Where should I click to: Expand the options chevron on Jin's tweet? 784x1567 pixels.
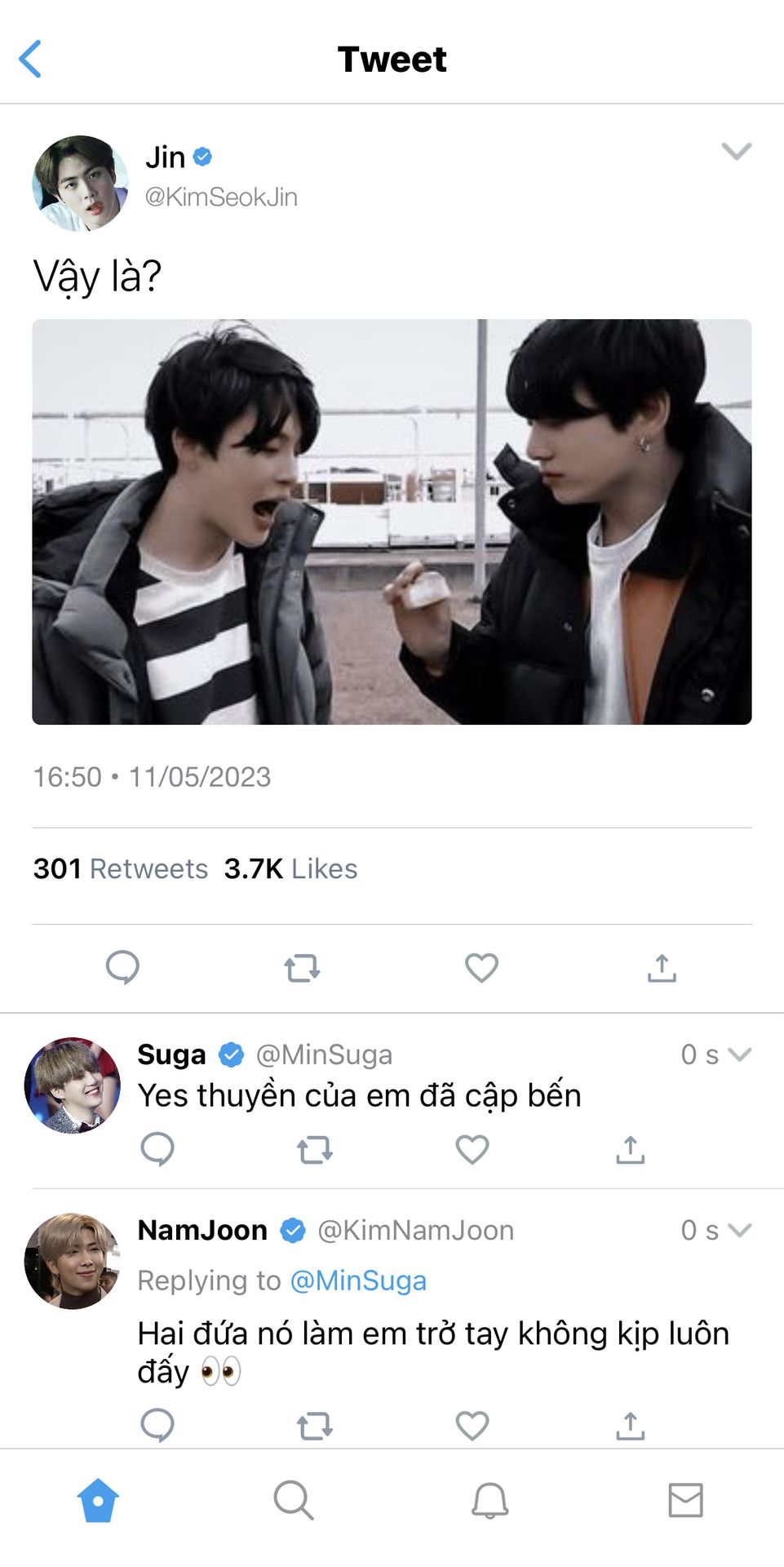point(736,152)
